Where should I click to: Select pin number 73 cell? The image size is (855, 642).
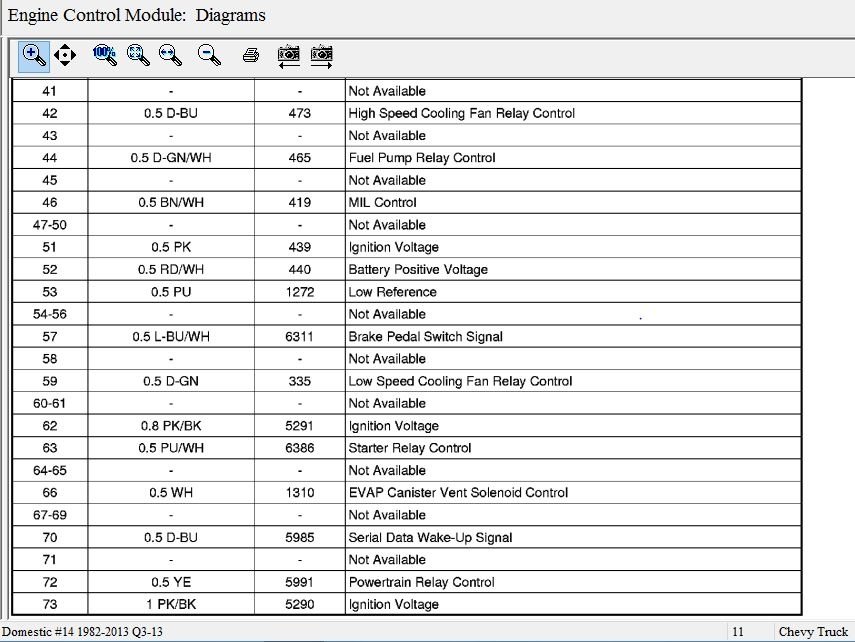[50, 604]
